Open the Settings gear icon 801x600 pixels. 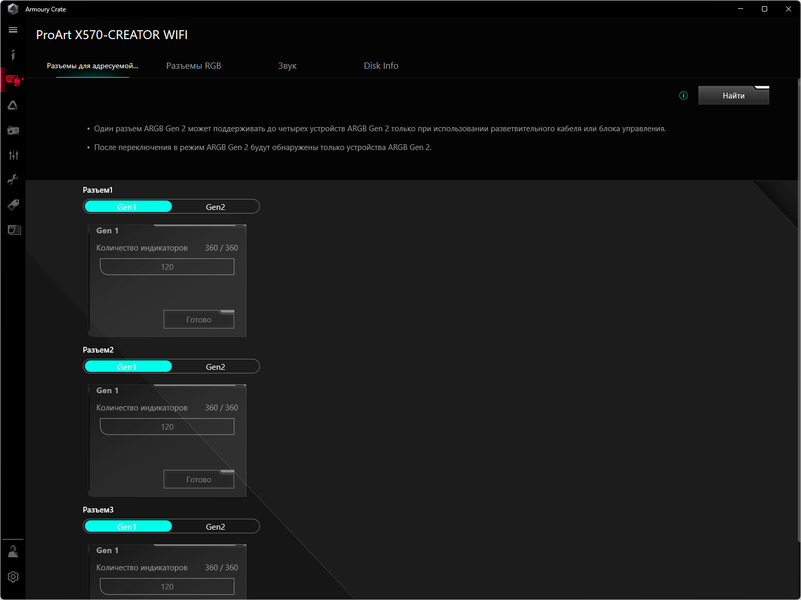[x=13, y=577]
